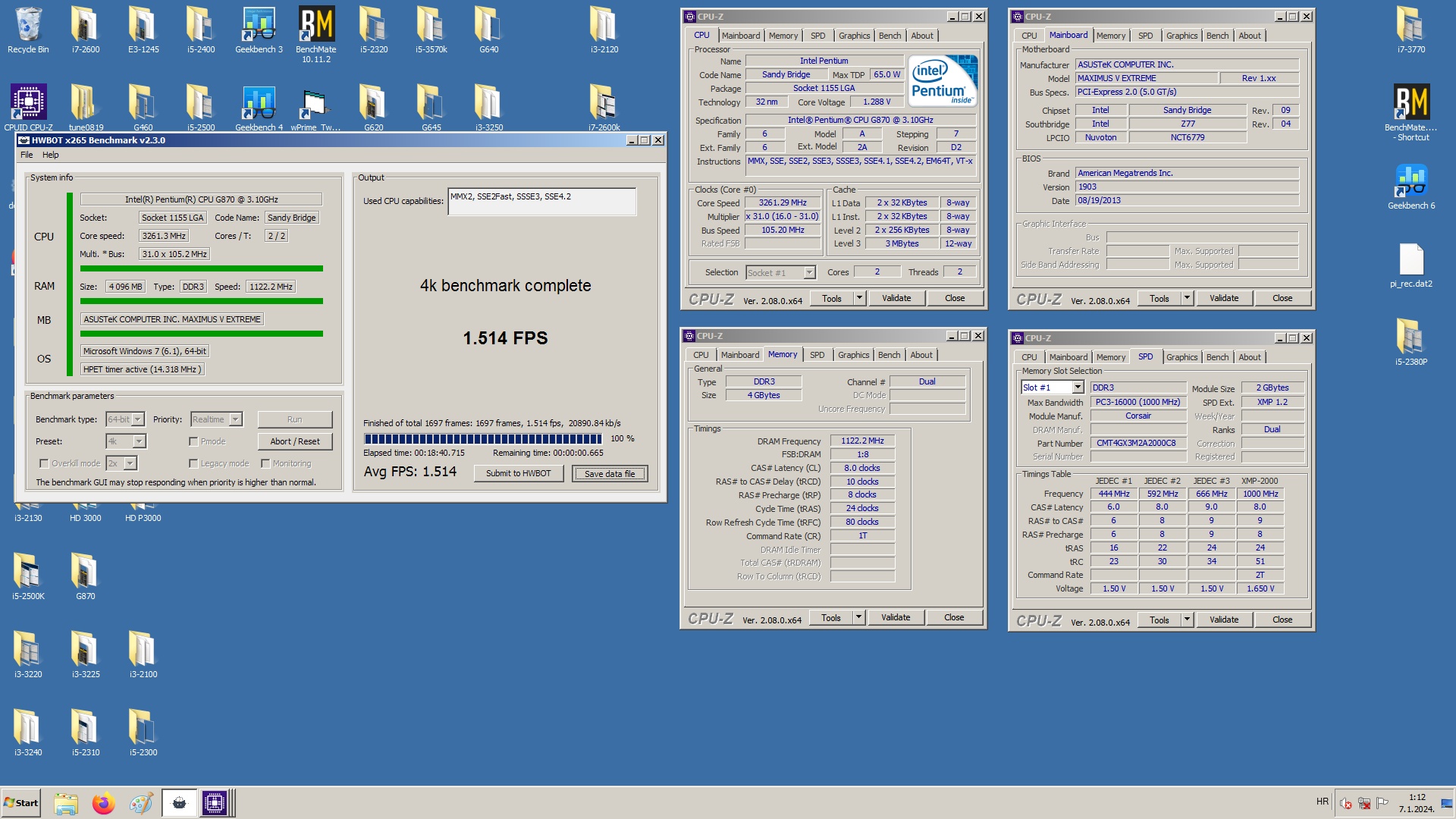Launch Geekbench 3 desktop shortcut
This screenshot has width=1456, height=819.
pyautogui.click(x=259, y=30)
